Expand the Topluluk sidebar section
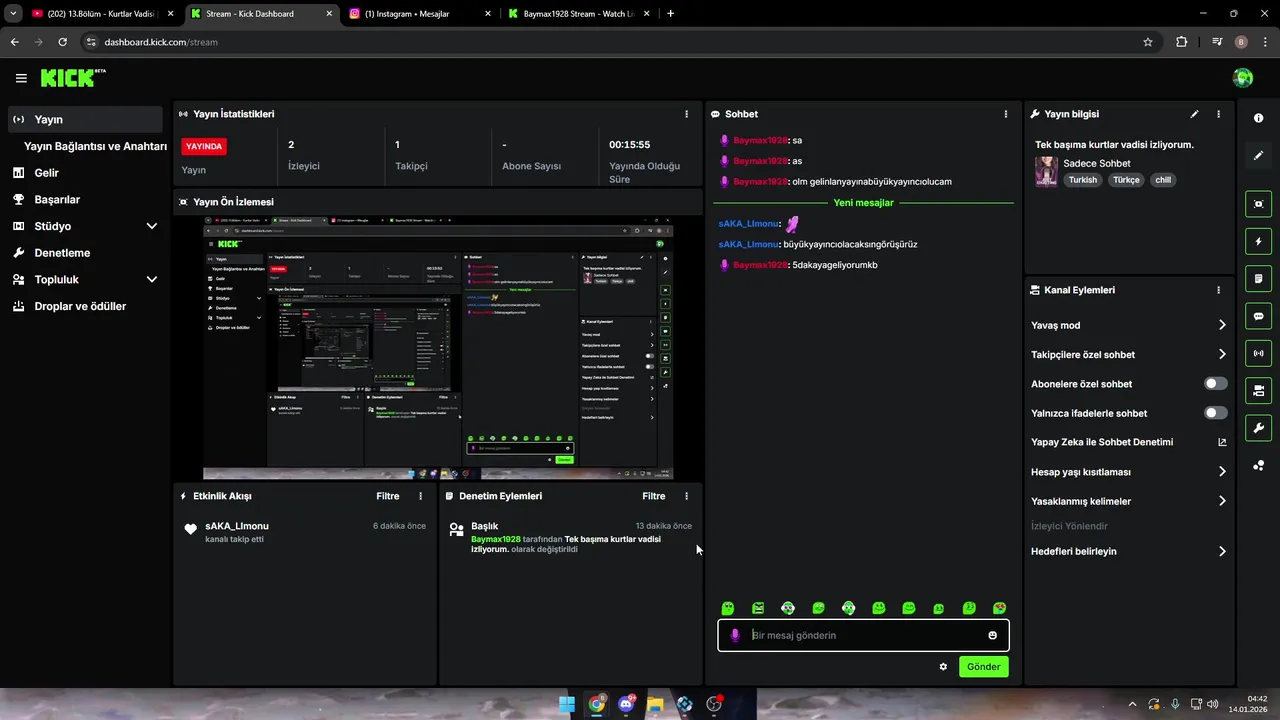This screenshot has height=720, width=1280. pyautogui.click(x=151, y=280)
